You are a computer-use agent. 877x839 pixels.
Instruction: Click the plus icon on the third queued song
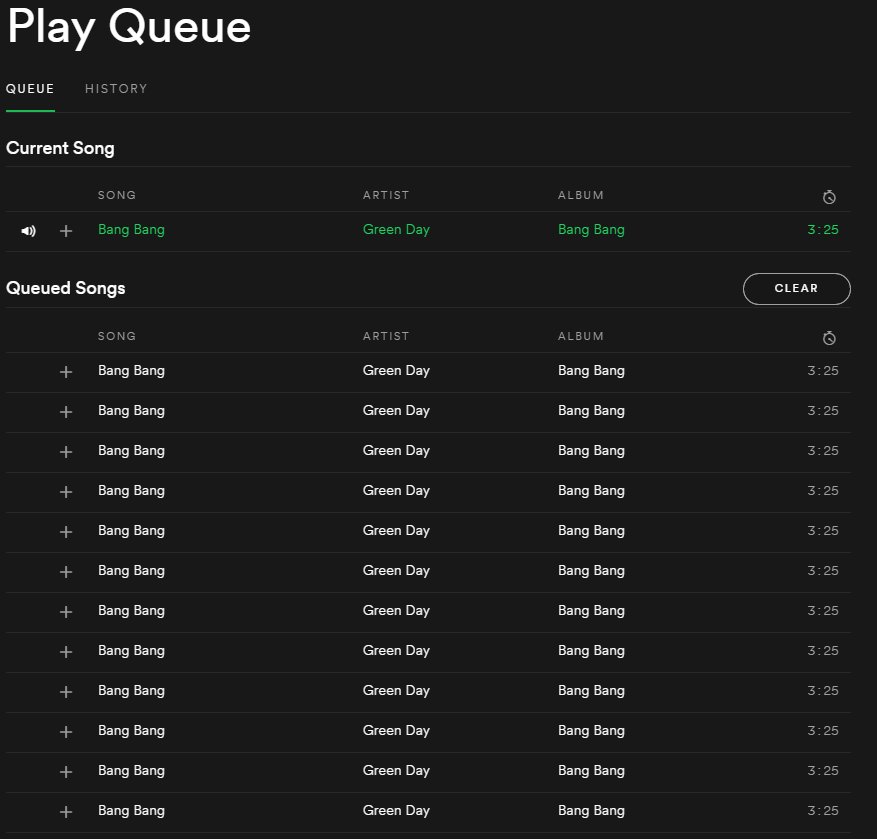66,451
